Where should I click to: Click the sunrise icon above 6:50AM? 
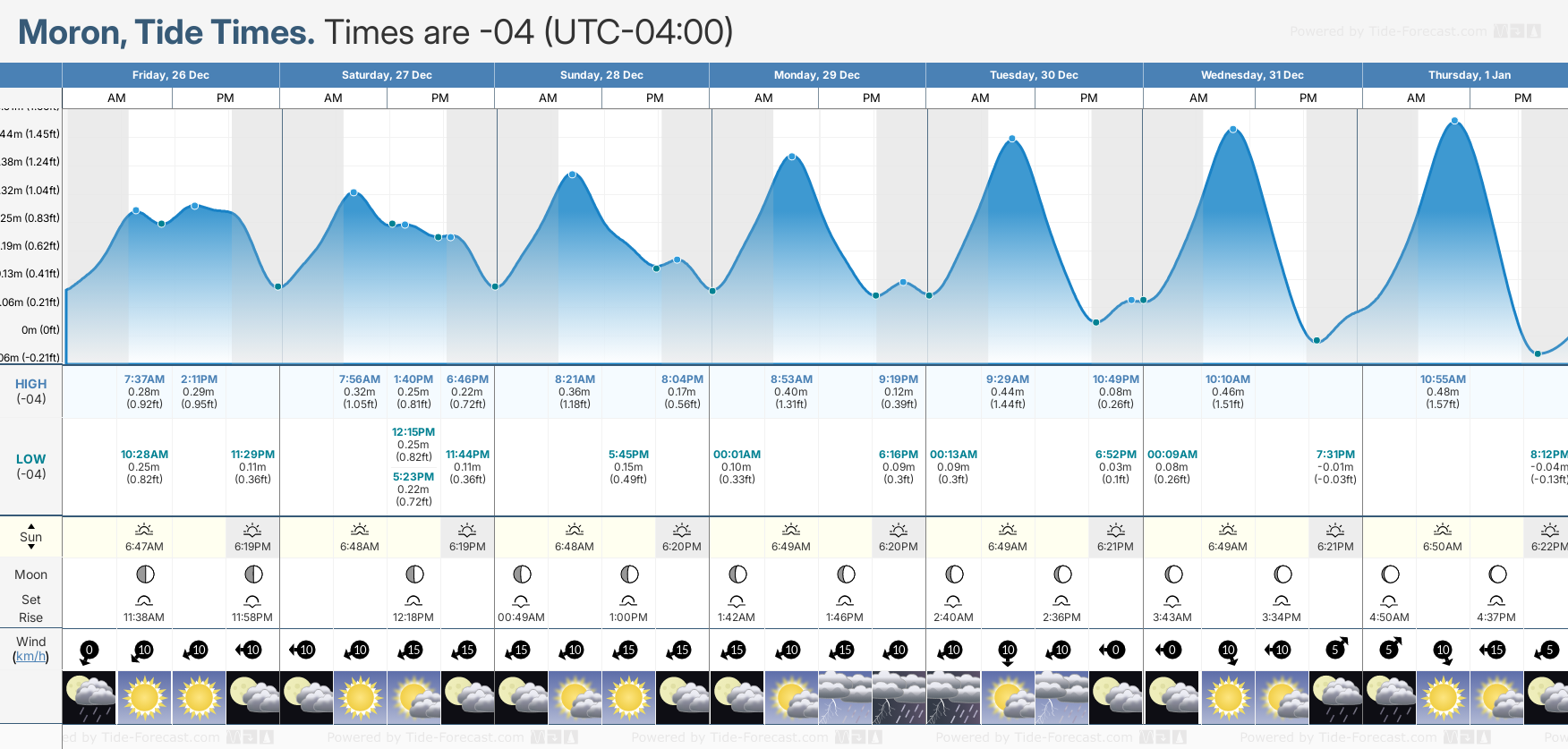(x=1443, y=530)
